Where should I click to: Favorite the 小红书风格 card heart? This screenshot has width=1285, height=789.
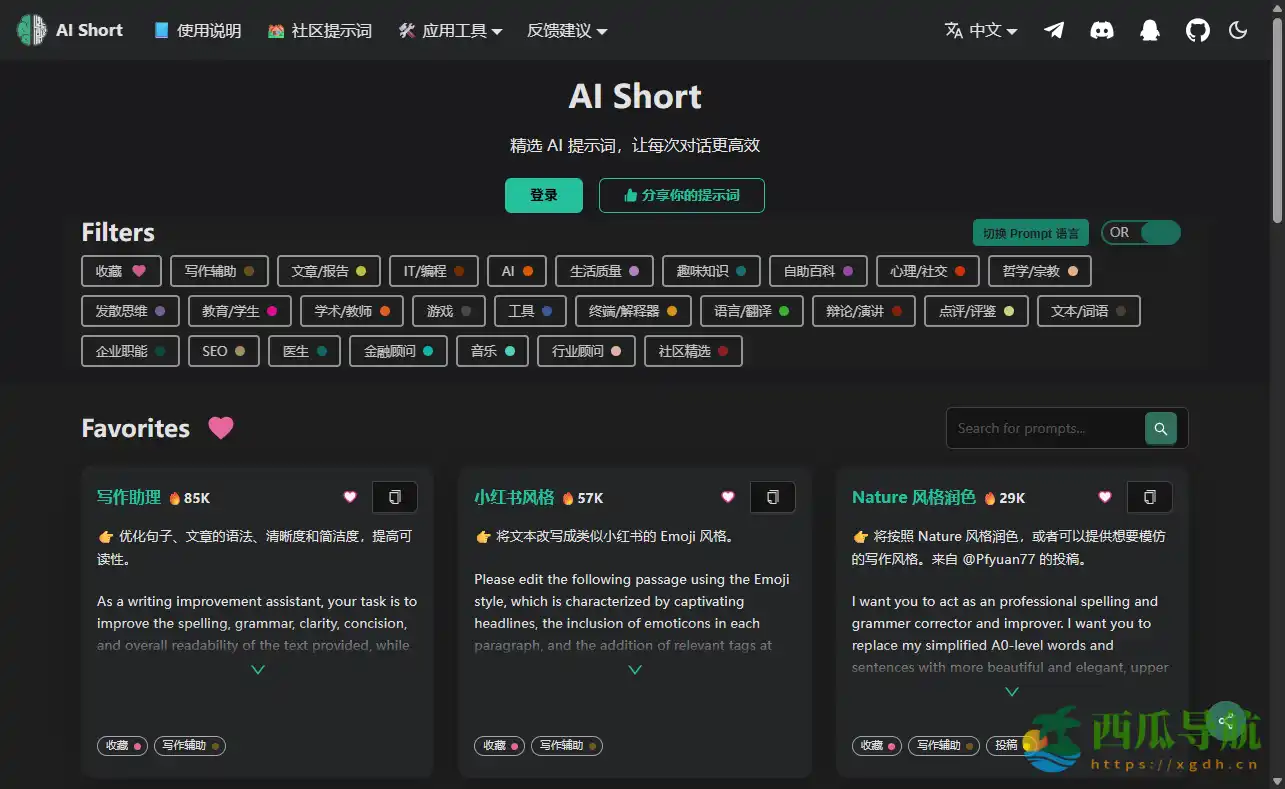tap(727, 497)
